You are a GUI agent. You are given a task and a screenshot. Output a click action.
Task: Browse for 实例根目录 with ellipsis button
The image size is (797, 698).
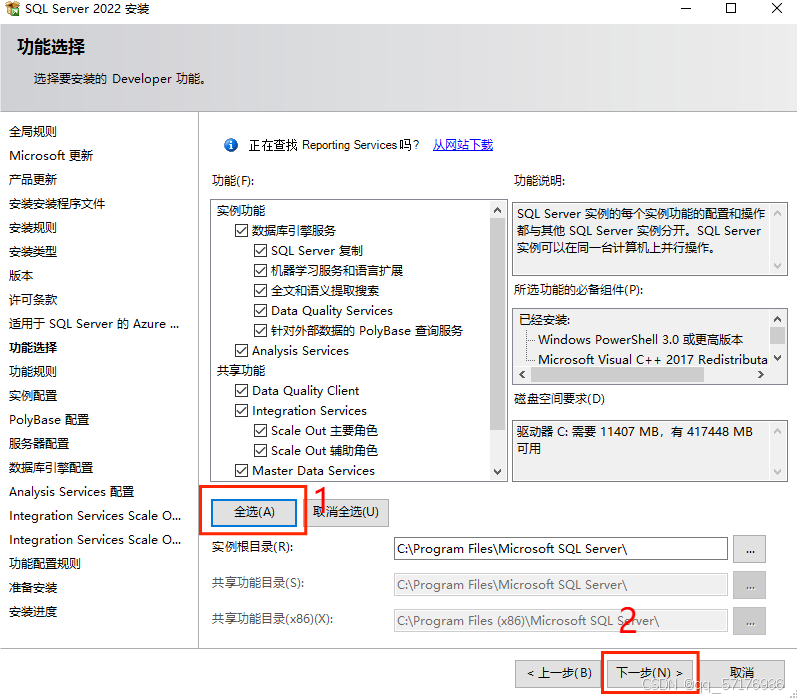(x=750, y=549)
